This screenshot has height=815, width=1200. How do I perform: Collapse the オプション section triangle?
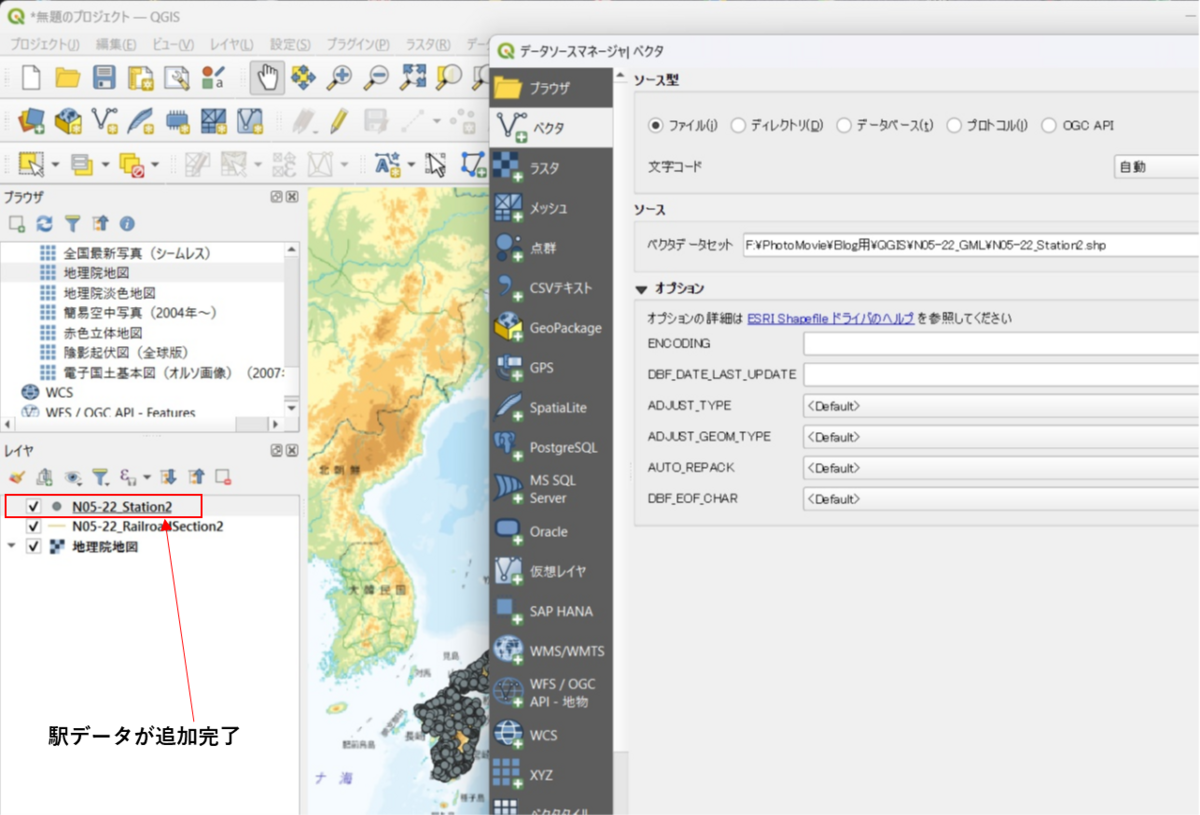point(641,289)
